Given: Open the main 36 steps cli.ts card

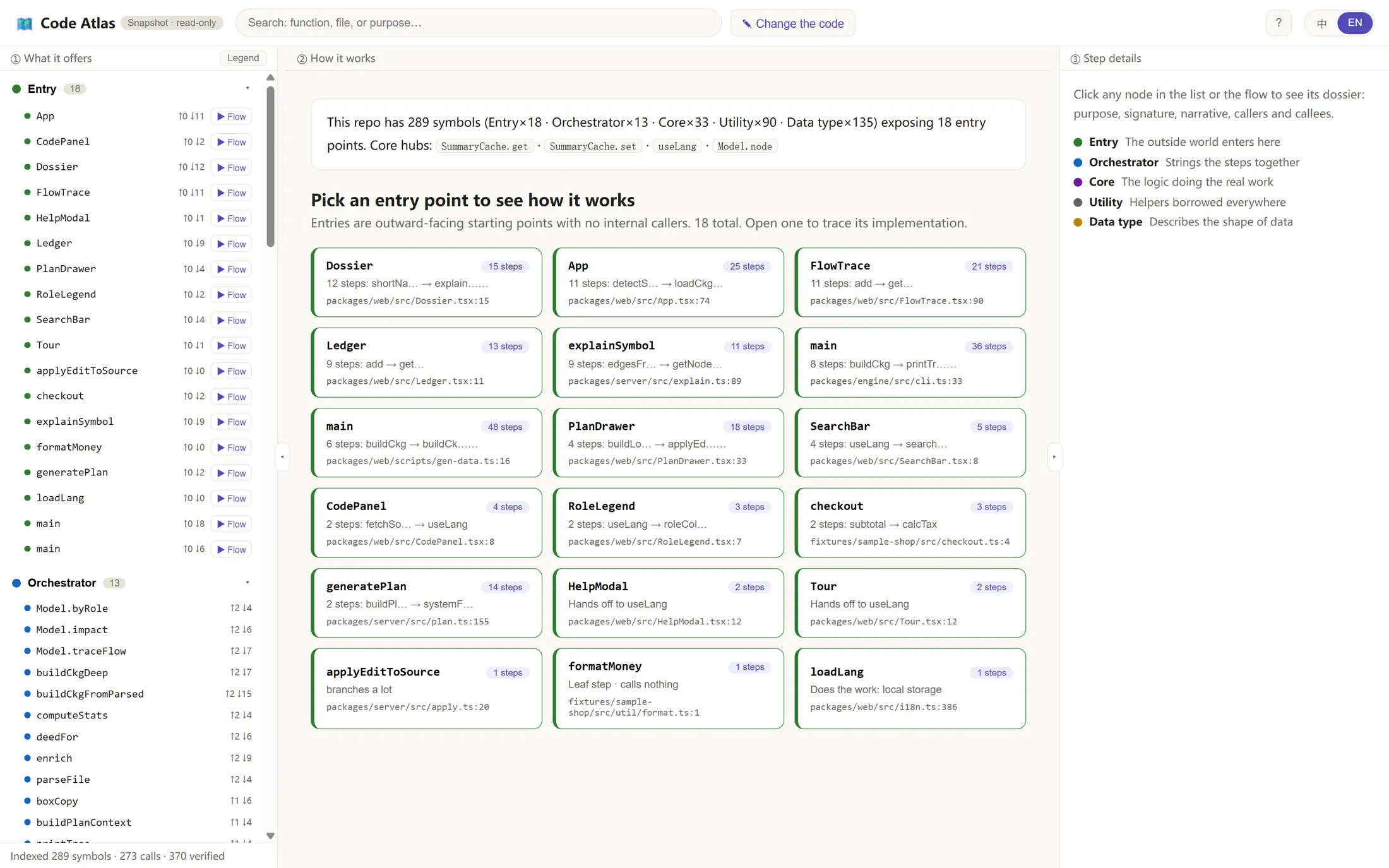Looking at the screenshot, I should pyautogui.click(x=910, y=362).
